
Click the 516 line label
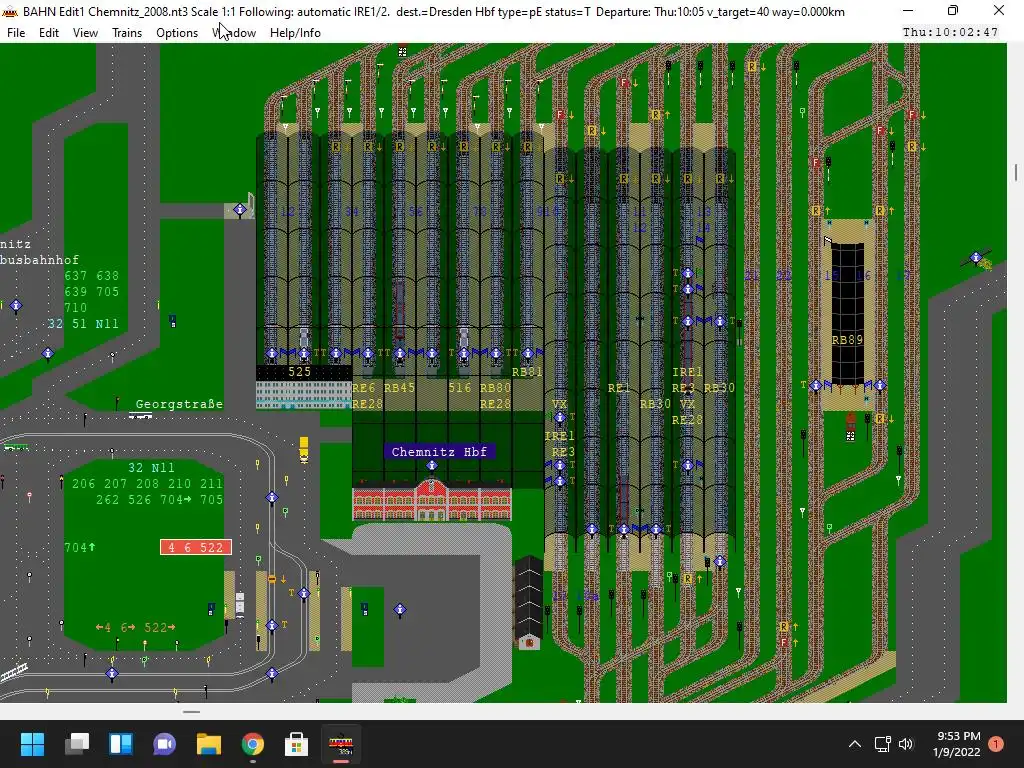coord(460,387)
